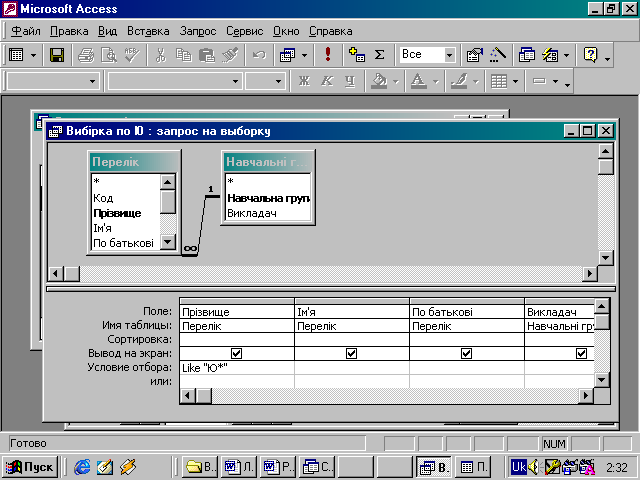Click the fill color bucket icon
Screen dimensions: 640x480
379,81
